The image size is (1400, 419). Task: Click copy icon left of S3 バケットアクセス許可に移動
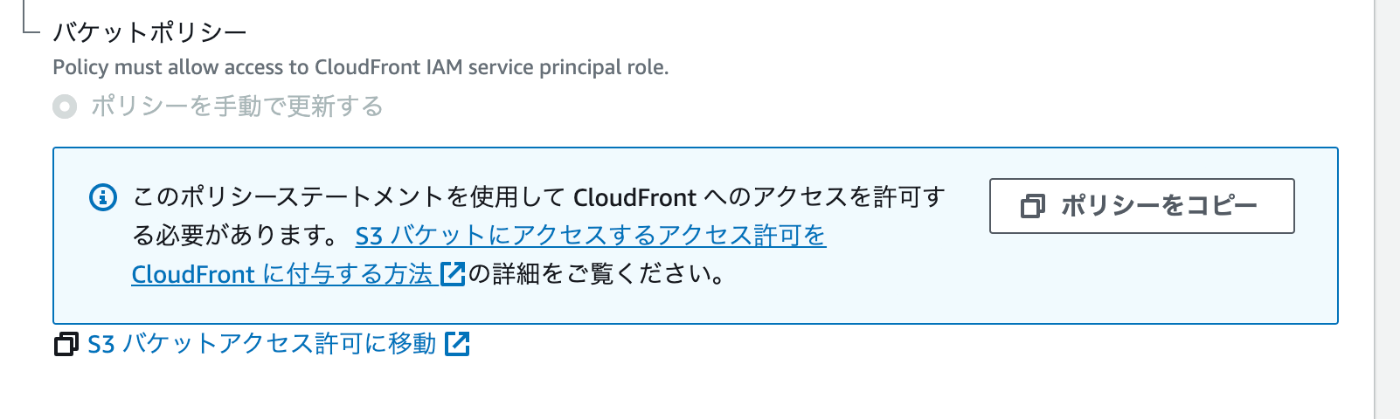point(67,344)
